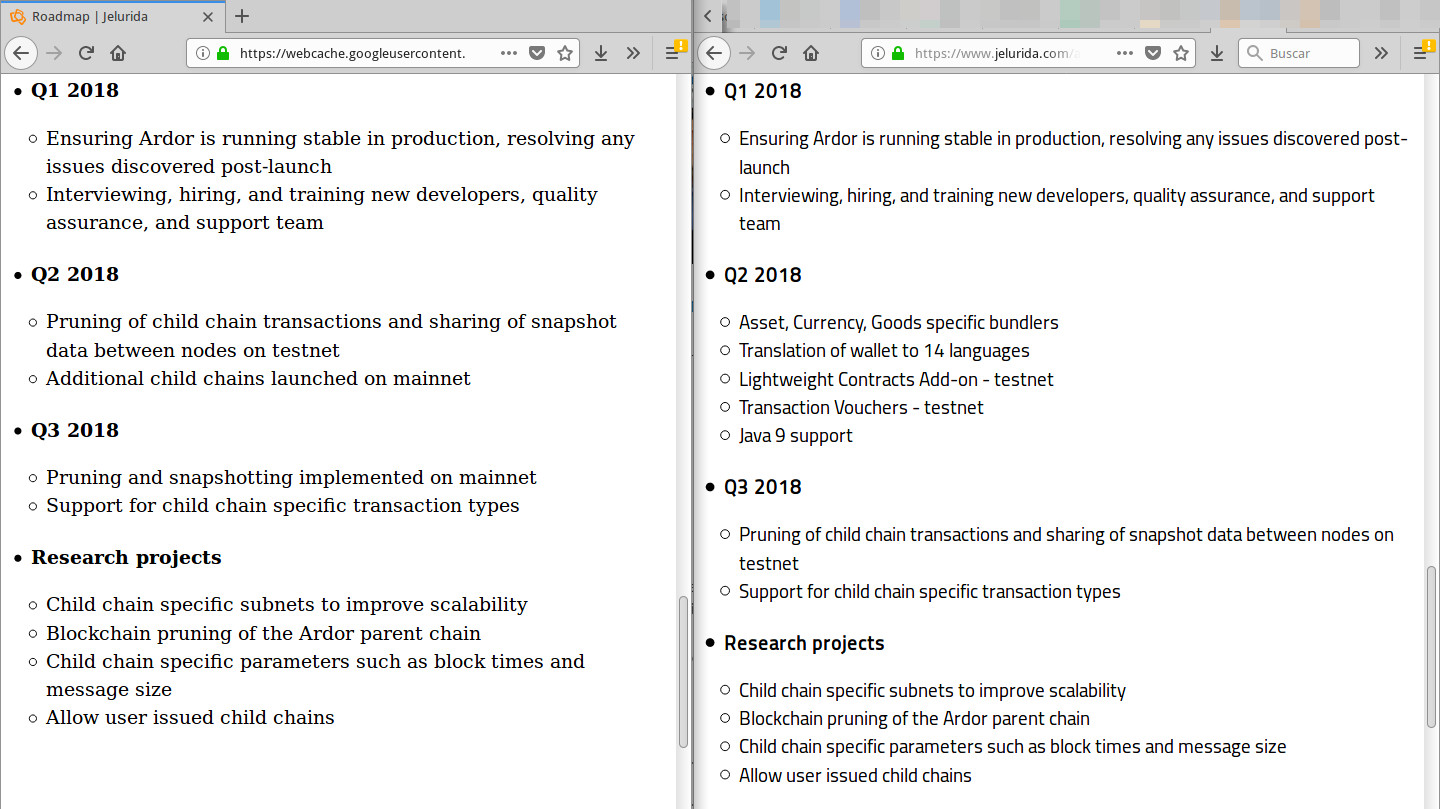
Task: Click forward arrow in jelurida.com window
Action: pyautogui.click(x=747, y=53)
